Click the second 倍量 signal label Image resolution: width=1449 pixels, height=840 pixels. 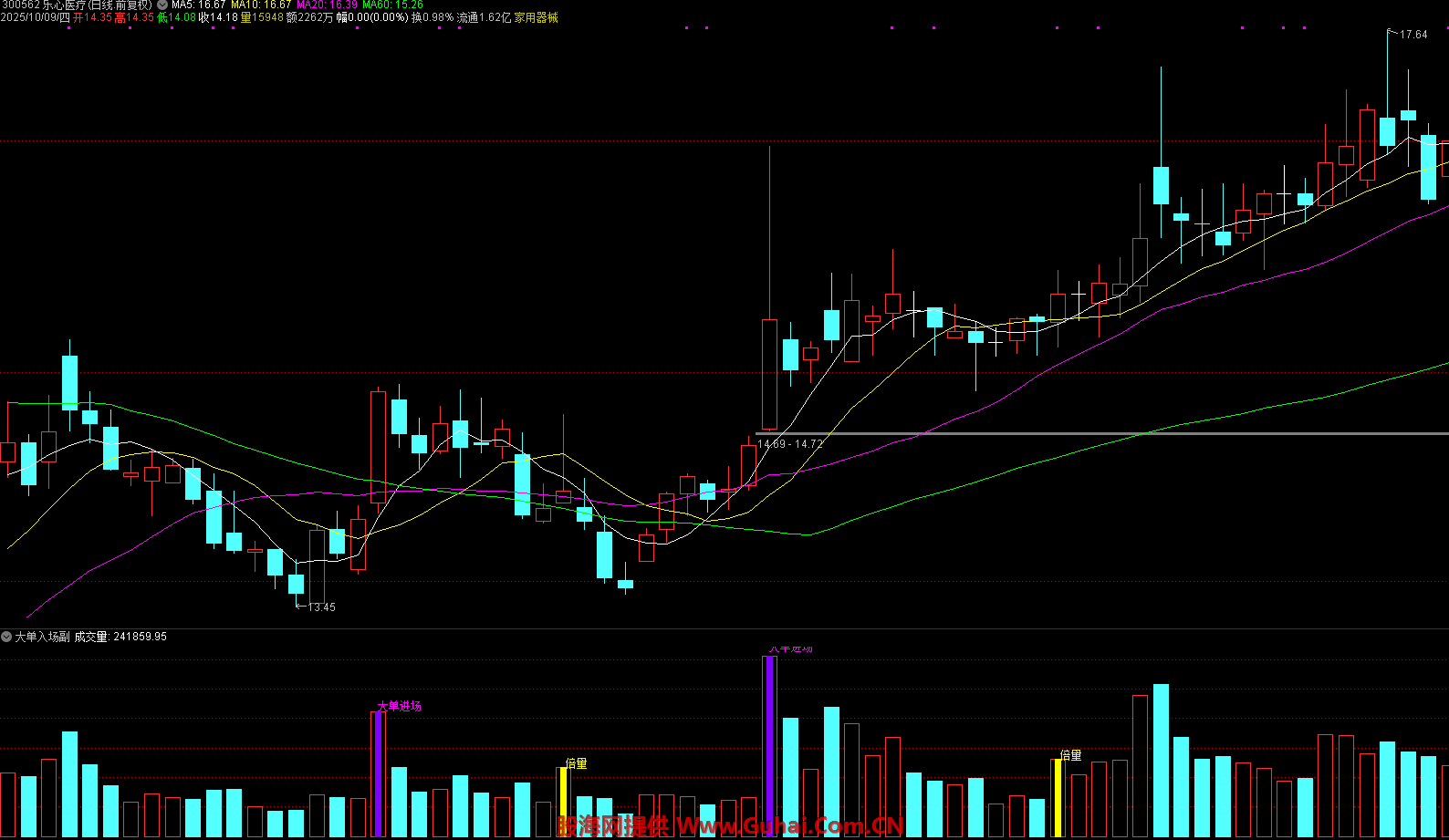pyautogui.click(x=1070, y=755)
